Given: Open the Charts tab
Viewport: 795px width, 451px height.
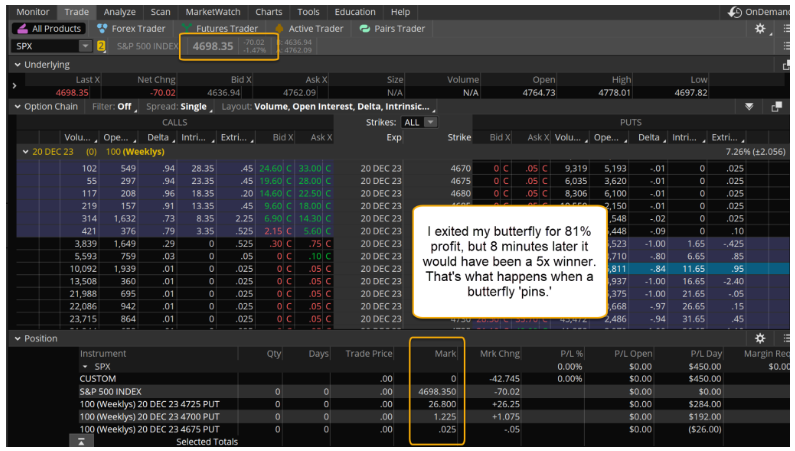Looking at the screenshot, I should tap(268, 12).
